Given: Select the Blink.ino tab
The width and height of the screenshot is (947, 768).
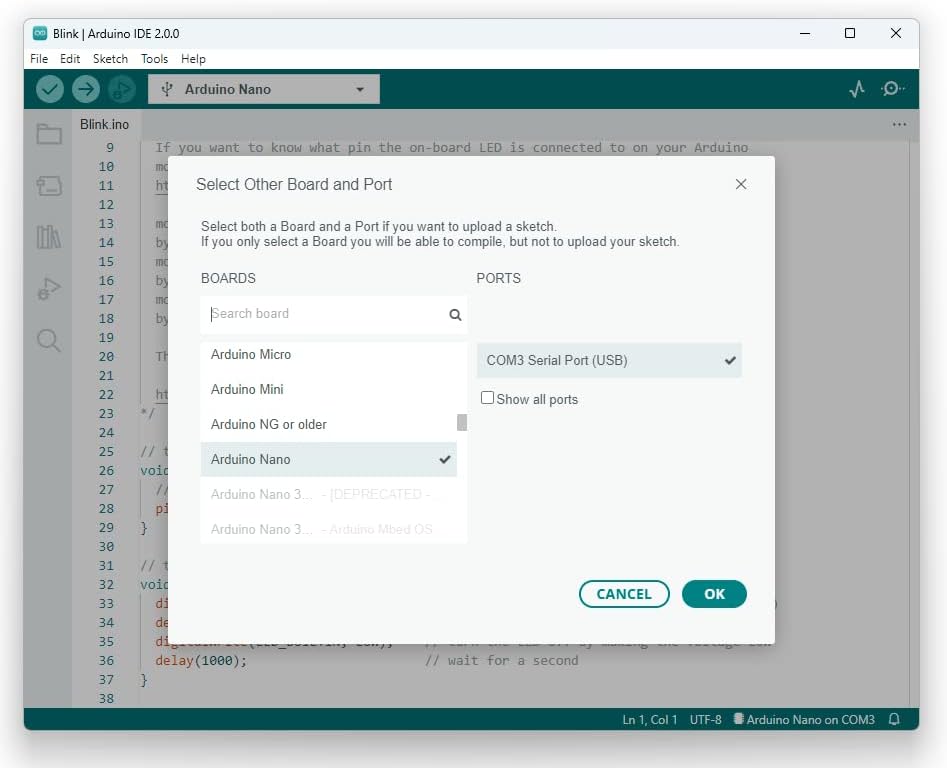Looking at the screenshot, I should (104, 124).
